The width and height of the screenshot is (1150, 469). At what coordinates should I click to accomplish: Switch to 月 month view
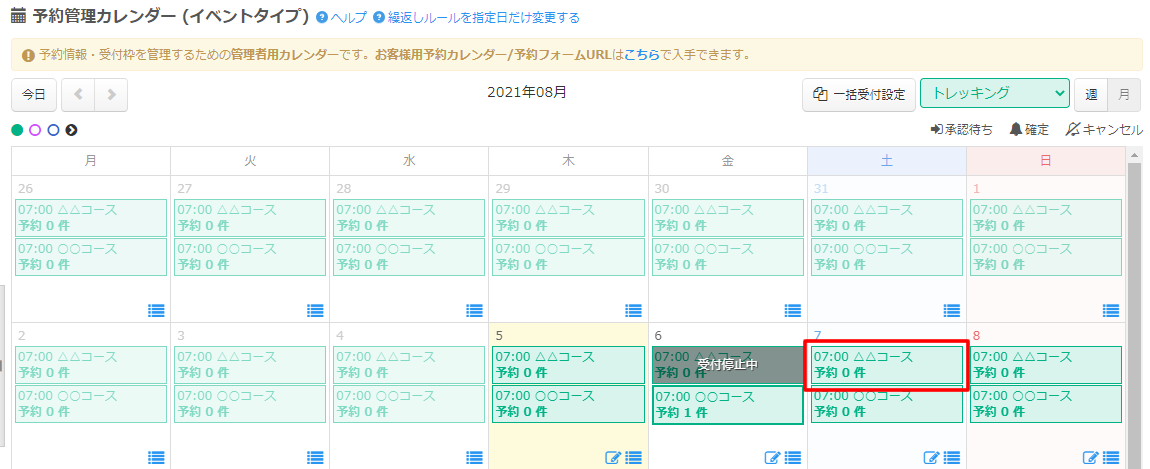[x=1125, y=95]
